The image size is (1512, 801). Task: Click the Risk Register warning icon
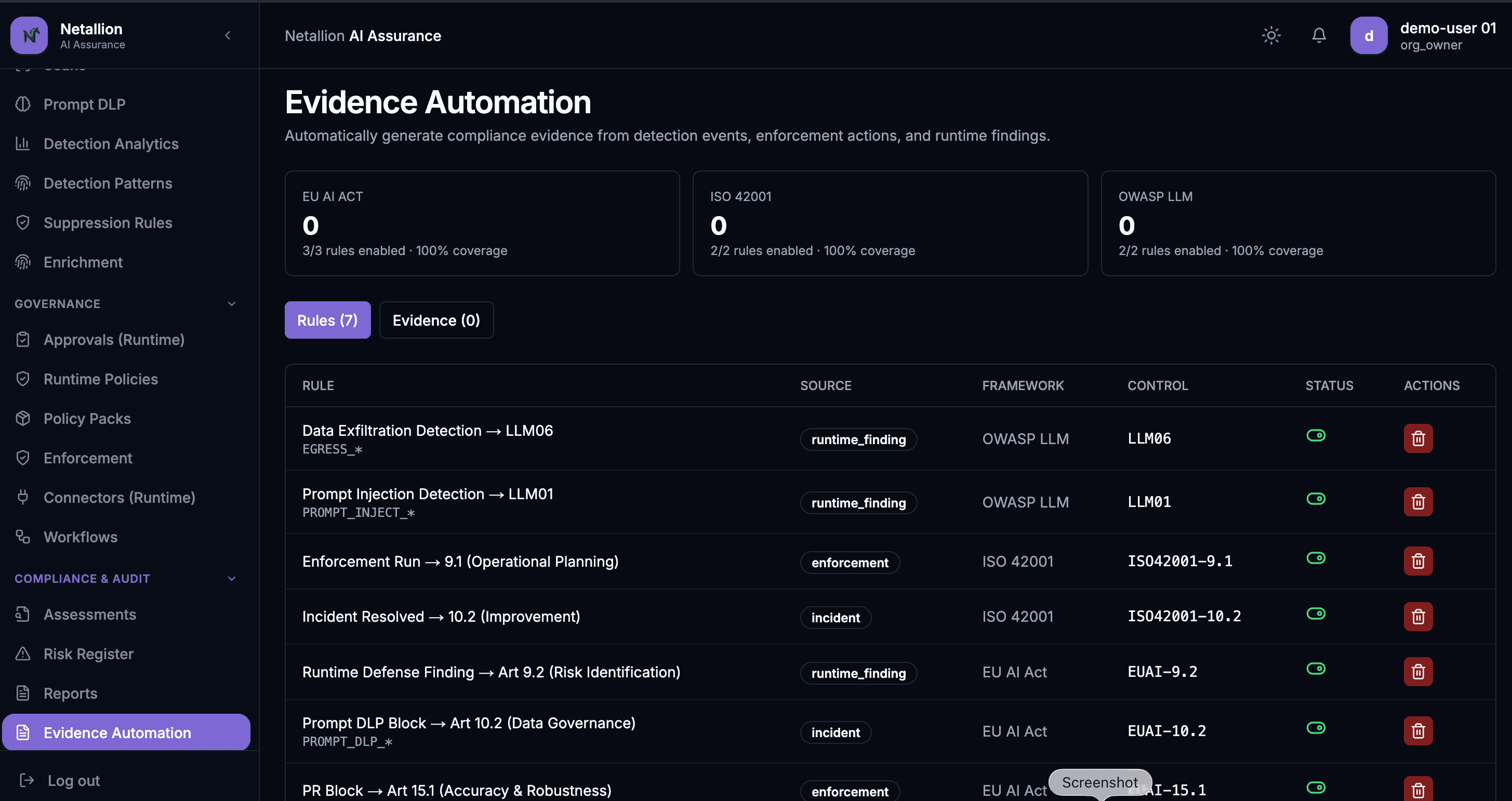23,652
